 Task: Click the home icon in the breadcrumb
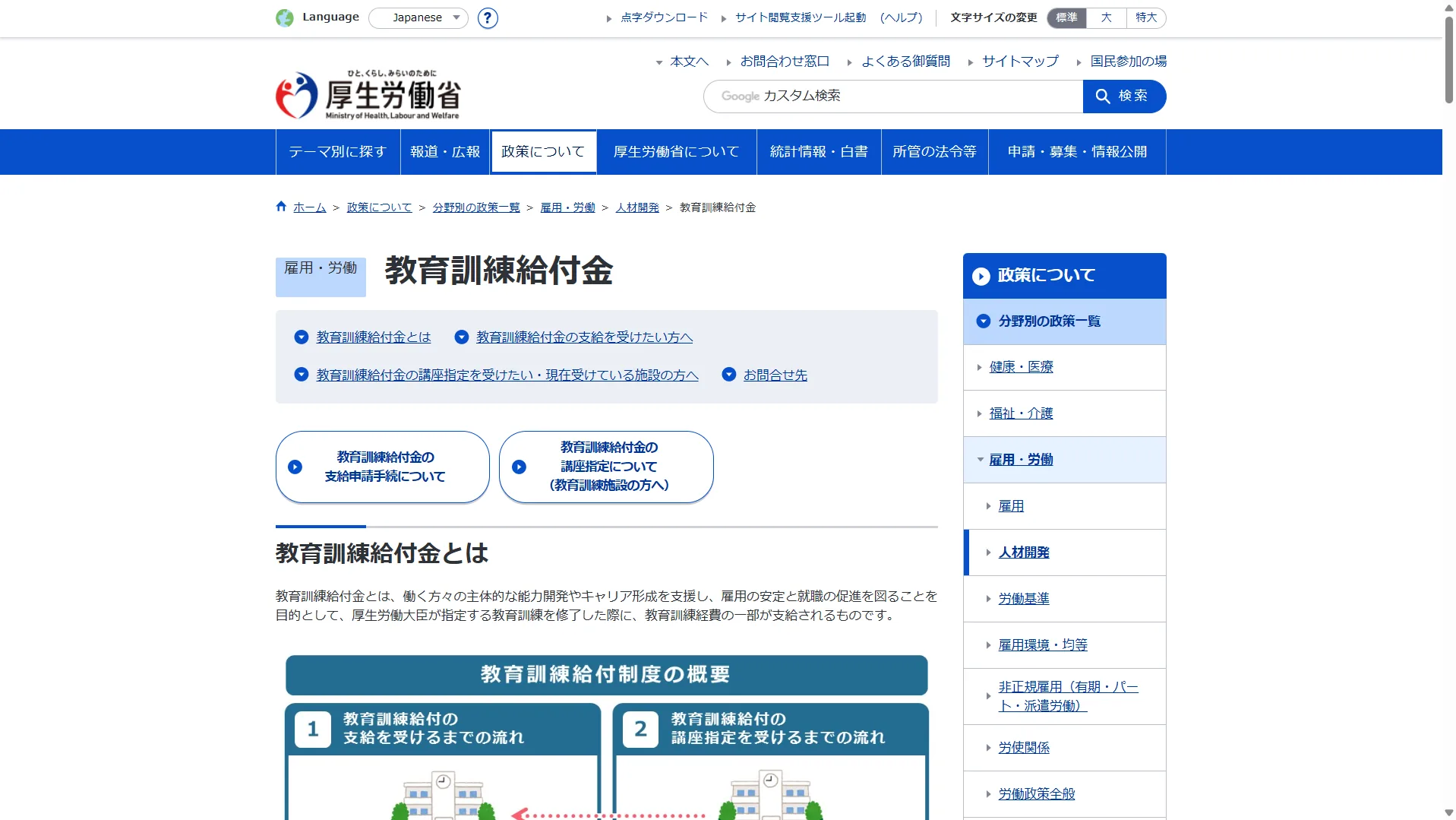281,206
